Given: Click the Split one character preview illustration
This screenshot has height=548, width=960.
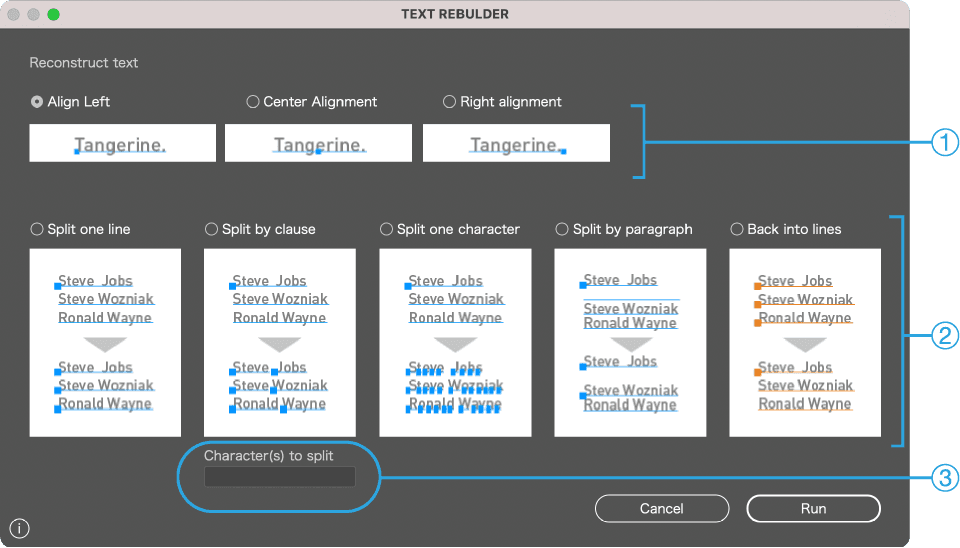Looking at the screenshot, I should pyautogui.click(x=455, y=342).
